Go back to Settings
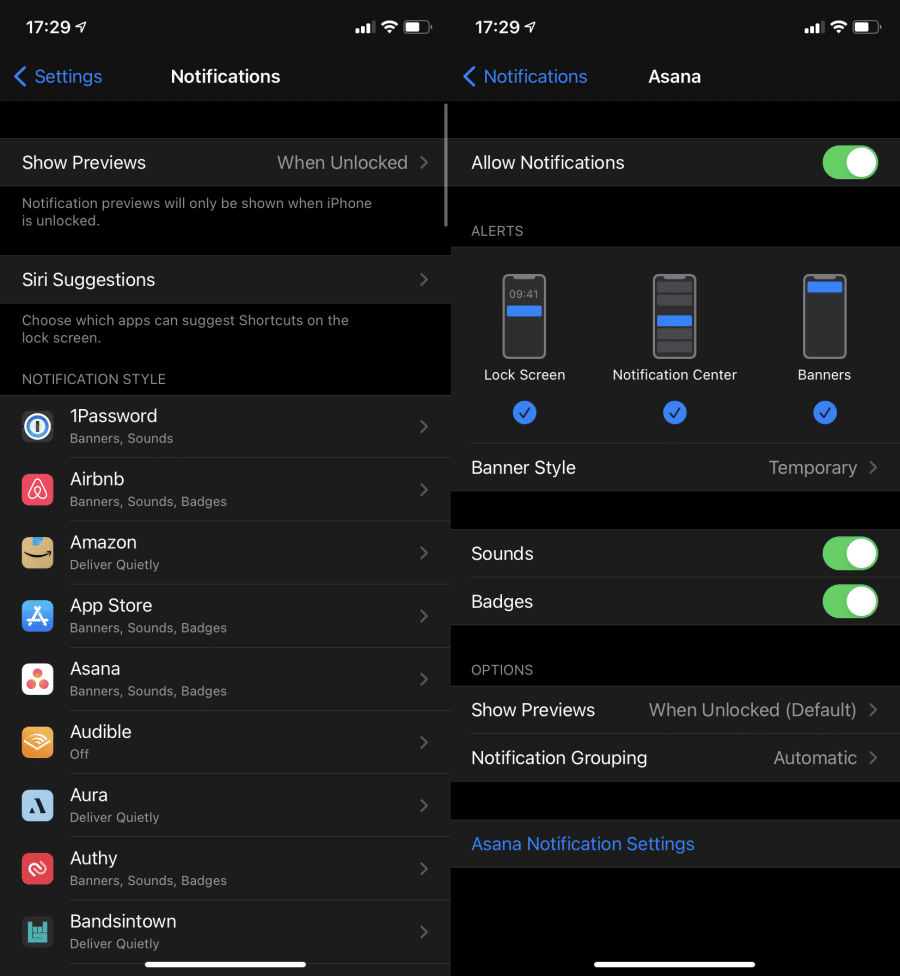The height and width of the screenshot is (976, 900). 58,77
